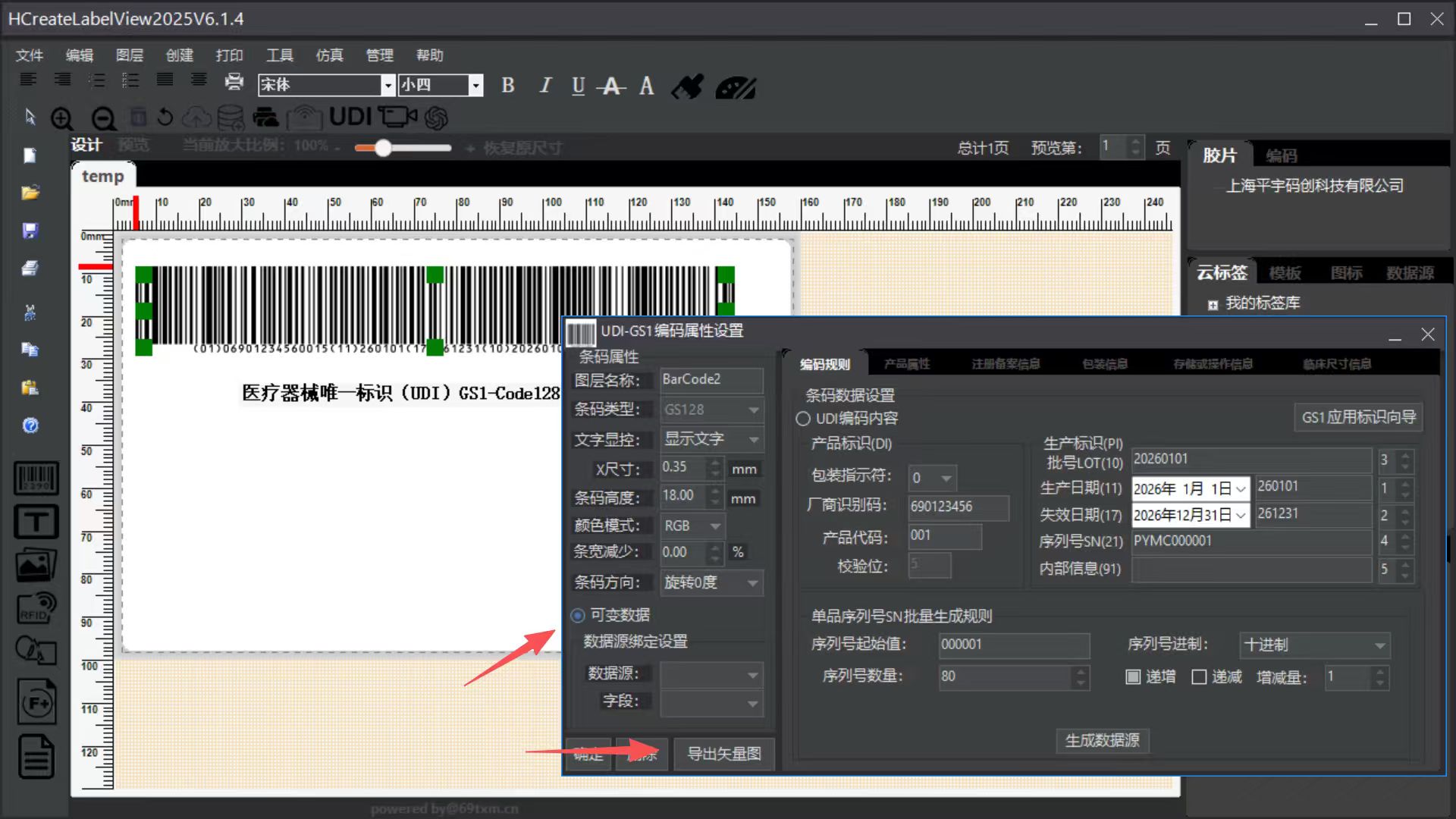
Task: Select the image insert tool
Action: coord(36,565)
